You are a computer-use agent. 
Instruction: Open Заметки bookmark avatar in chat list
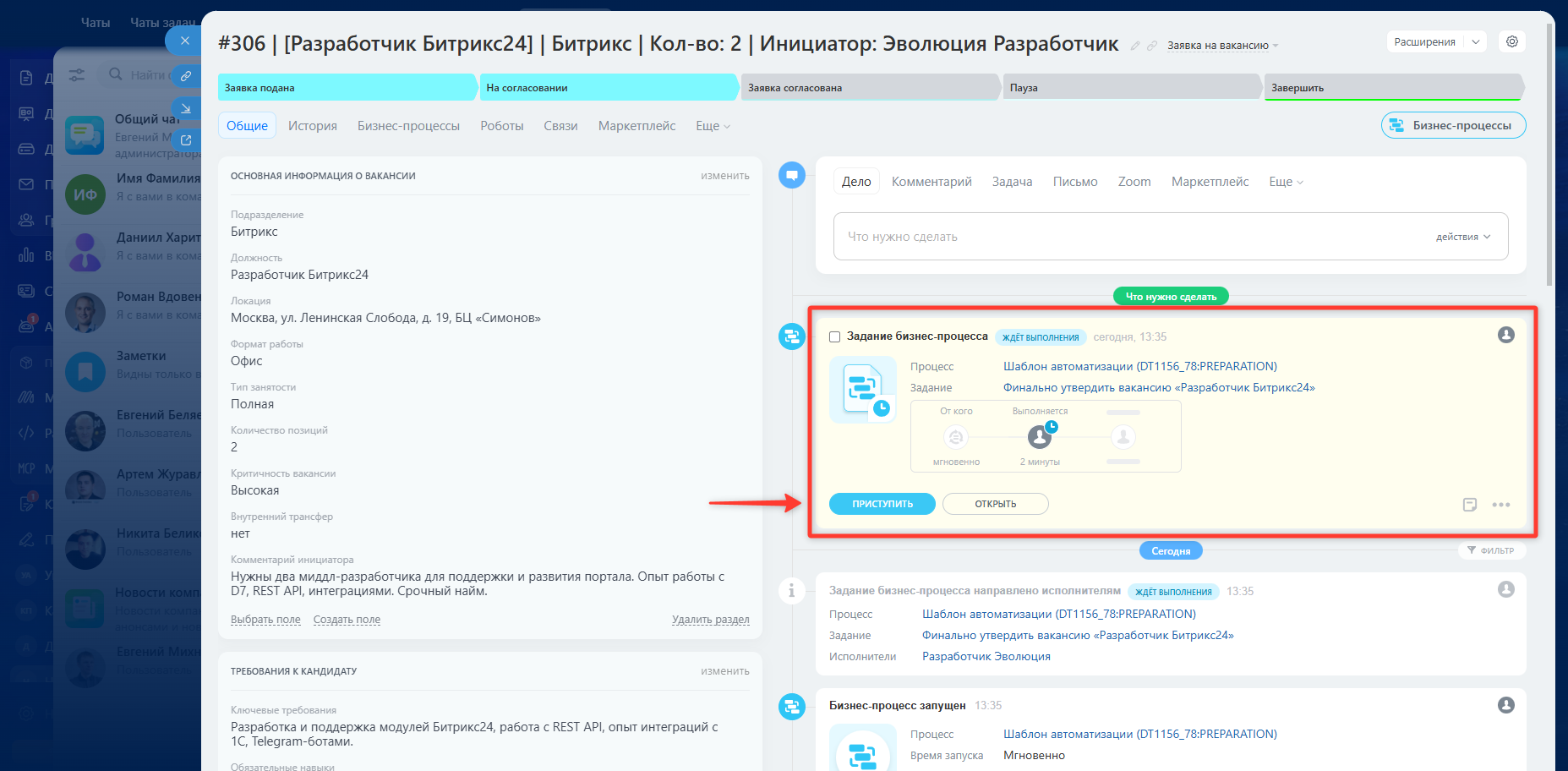point(85,372)
